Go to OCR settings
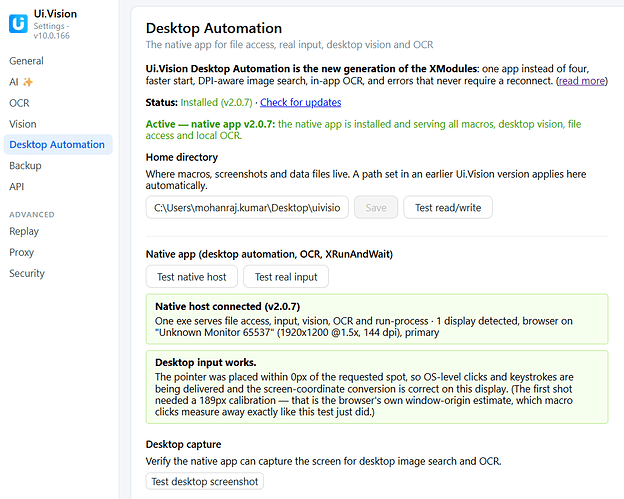 pyautogui.click(x=19, y=103)
